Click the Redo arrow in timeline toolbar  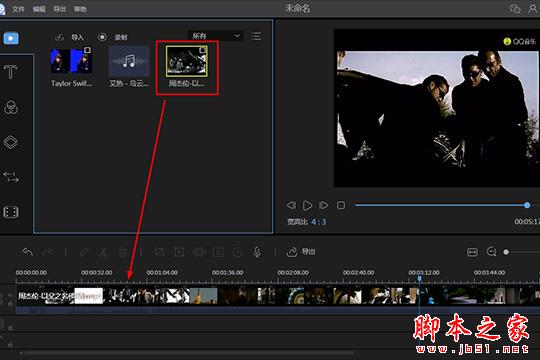tap(48, 252)
